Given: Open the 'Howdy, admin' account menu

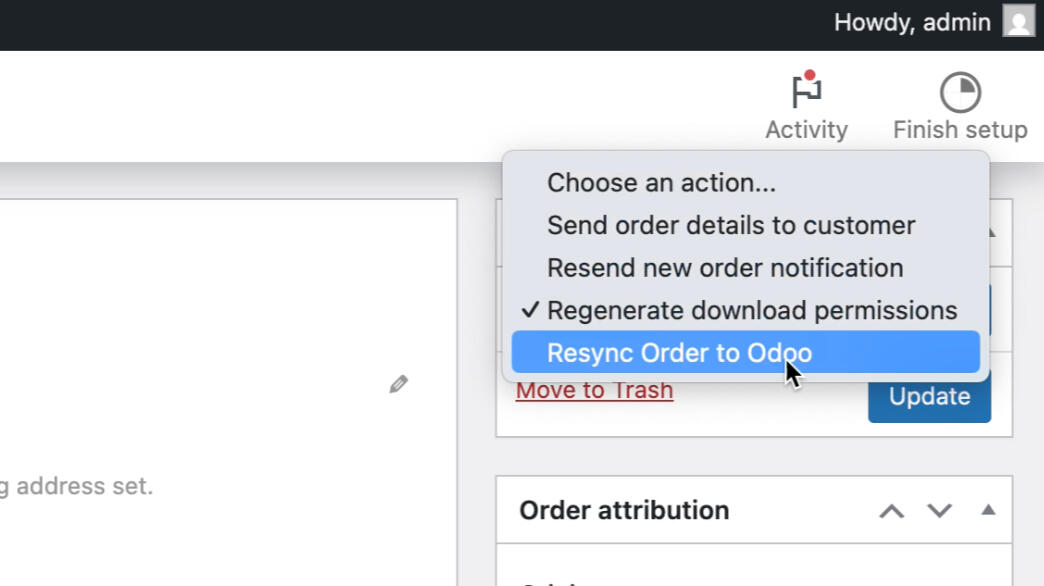Looking at the screenshot, I should 912,22.
